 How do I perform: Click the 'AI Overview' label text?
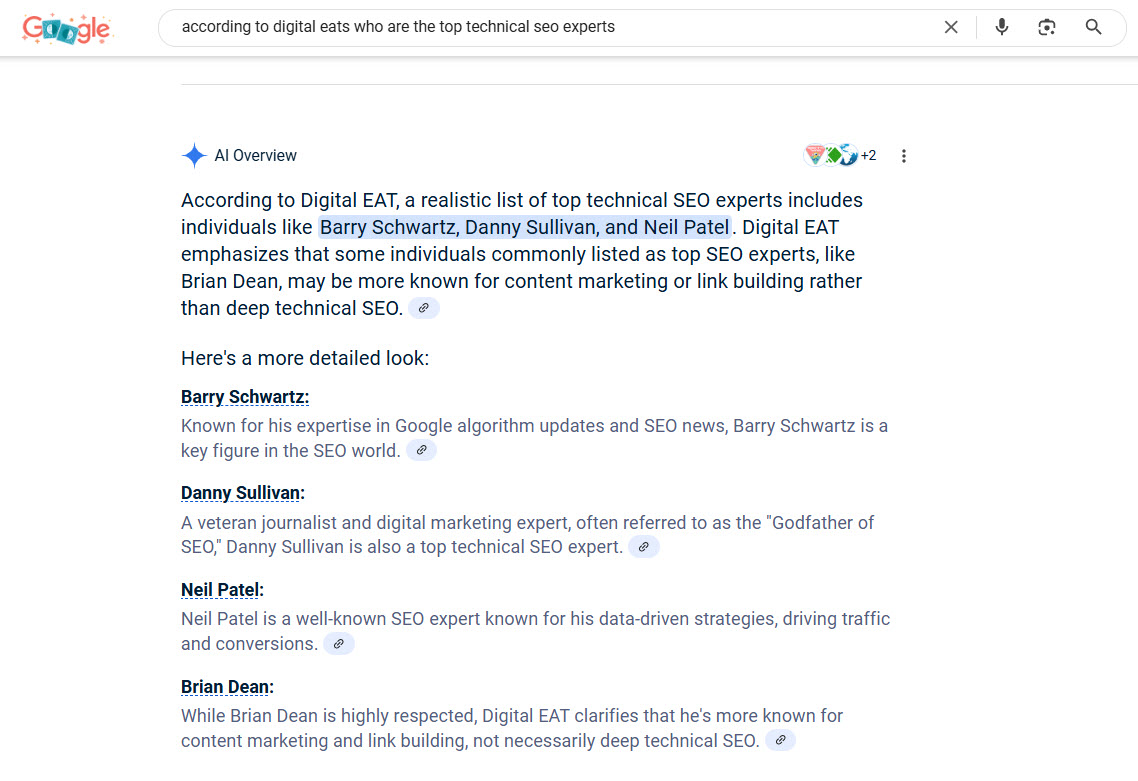coord(255,156)
